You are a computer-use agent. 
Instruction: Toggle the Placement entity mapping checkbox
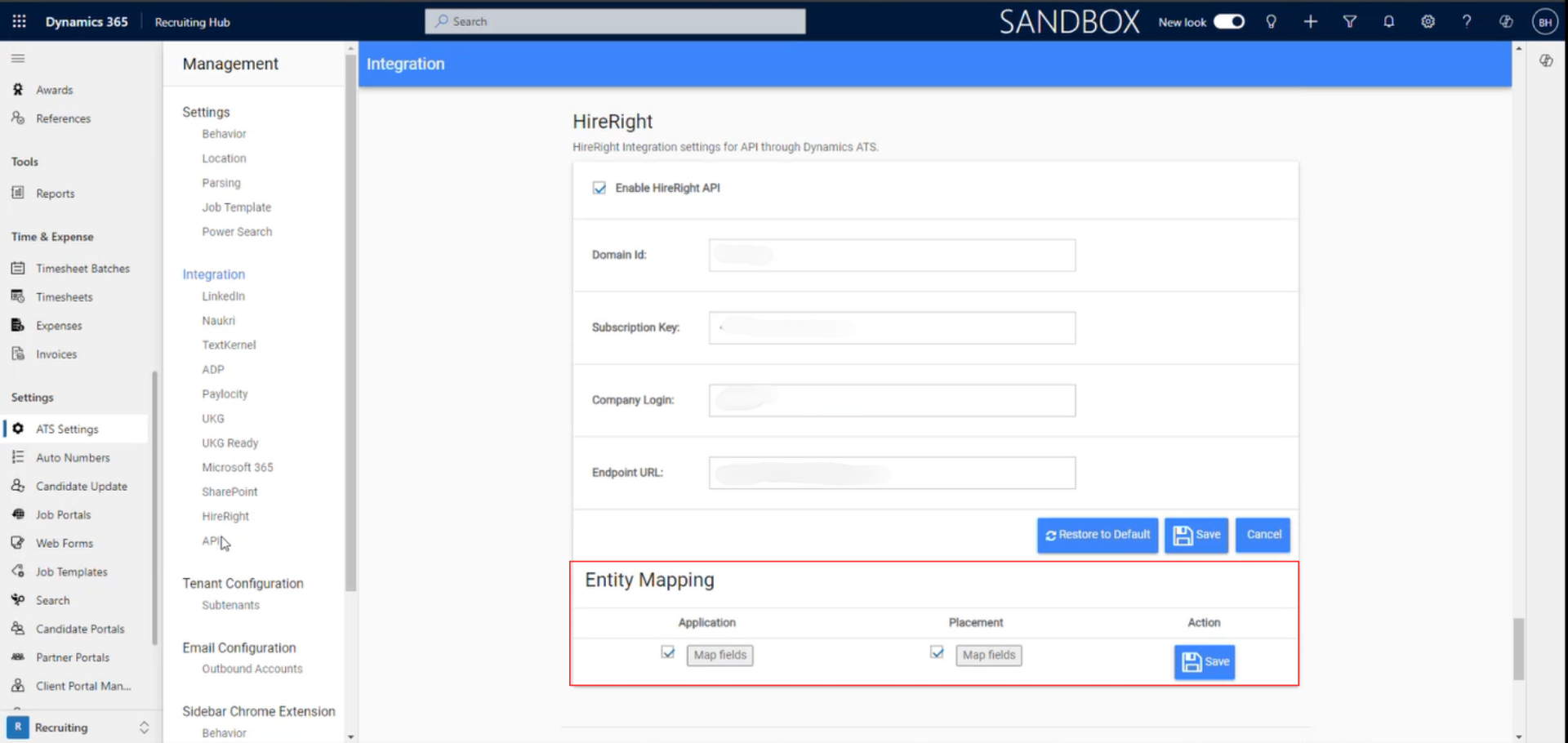pos(937,652)
